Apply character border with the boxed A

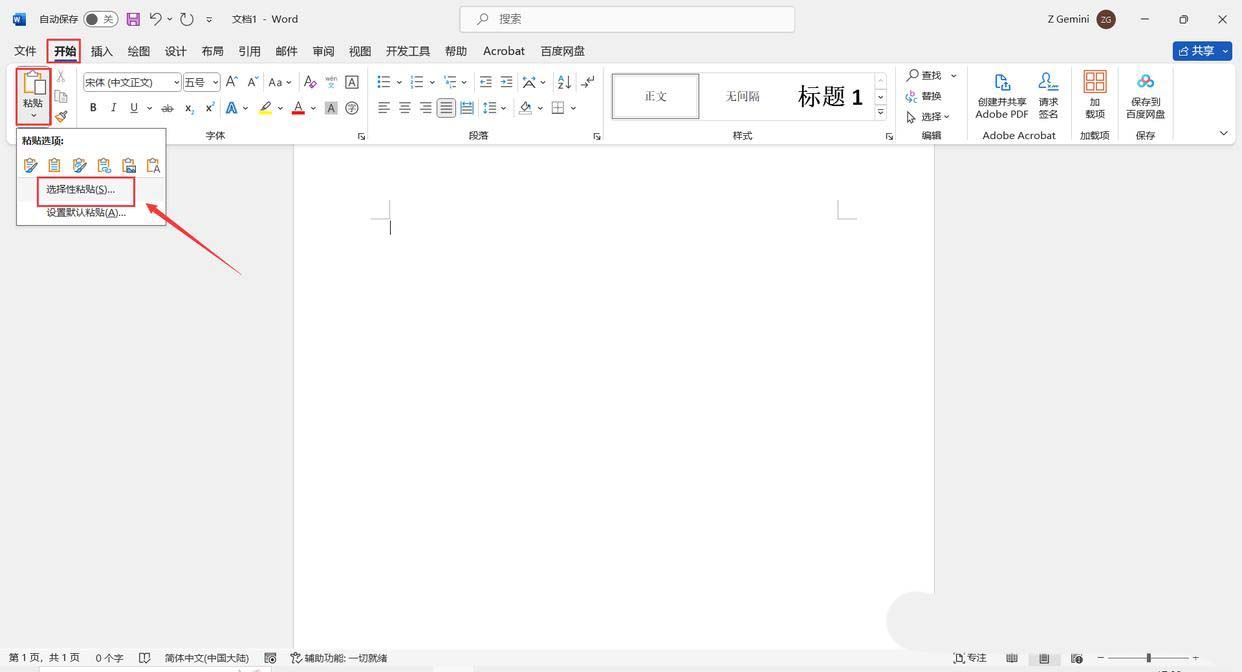pos(352,82)
